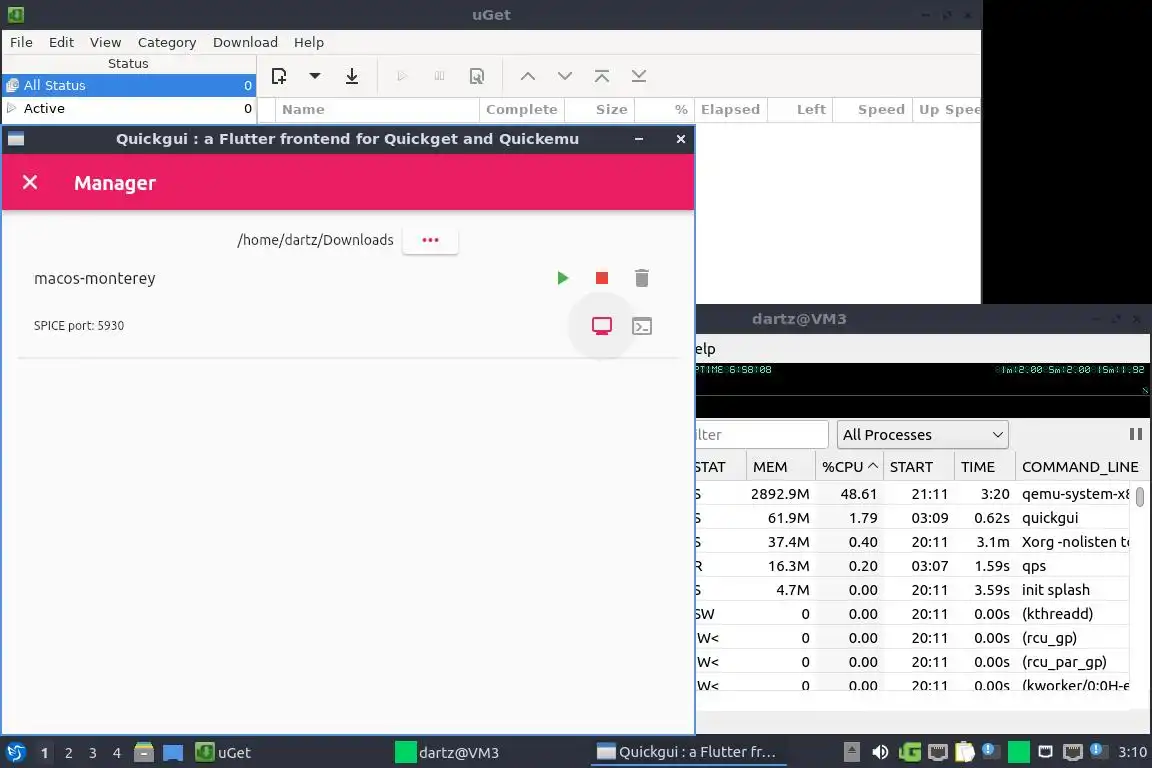The image size is (1152, 768).
Task: Open the file manager icon in the taskbar
Action: [x=144, y=752]
